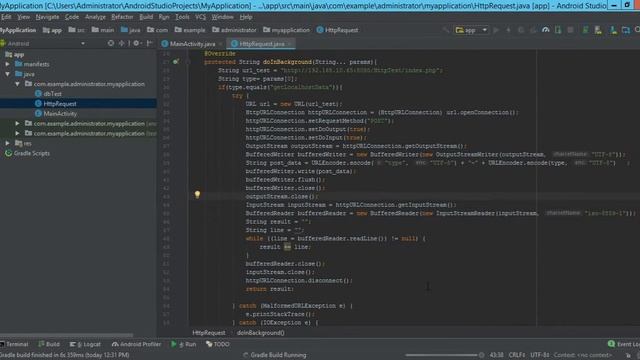Click Attach debugger to Android process icon
This screenshot has width=640, height=360.
(x=558, y=30)
